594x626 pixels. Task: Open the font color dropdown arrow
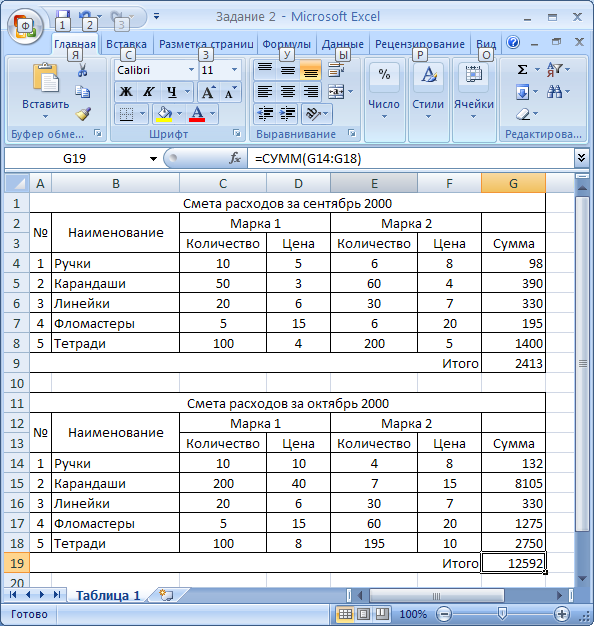(212, 114)
